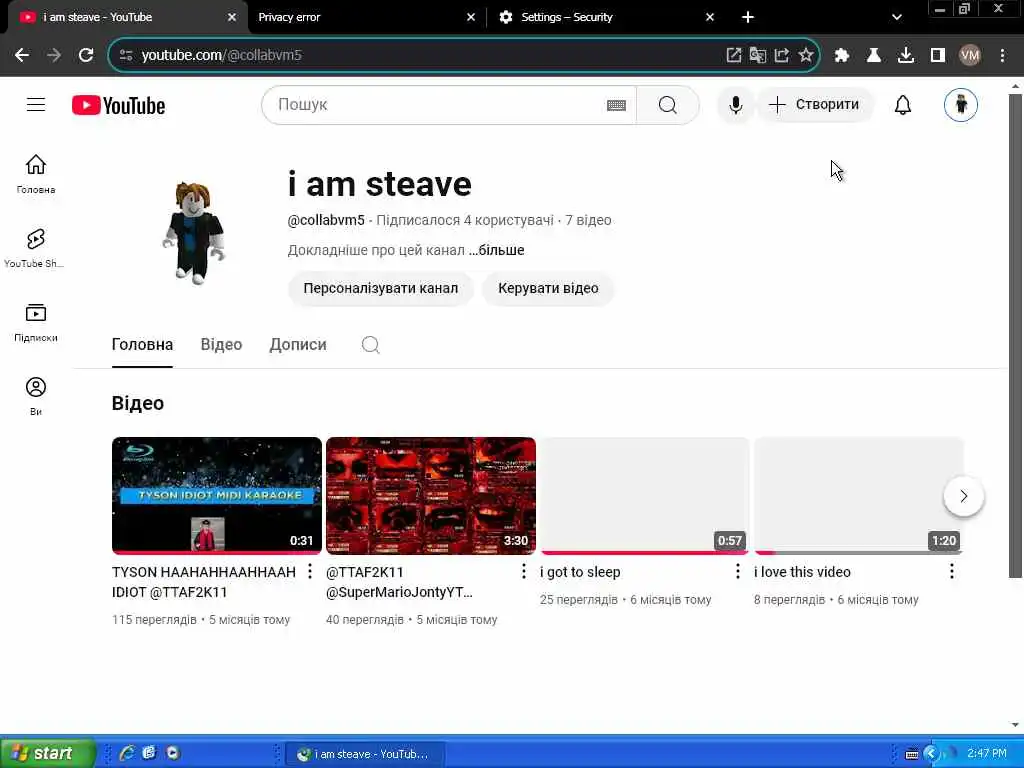Open notifications bell
The width and height of the screenshot is (1024, 768).
[903, 105]
